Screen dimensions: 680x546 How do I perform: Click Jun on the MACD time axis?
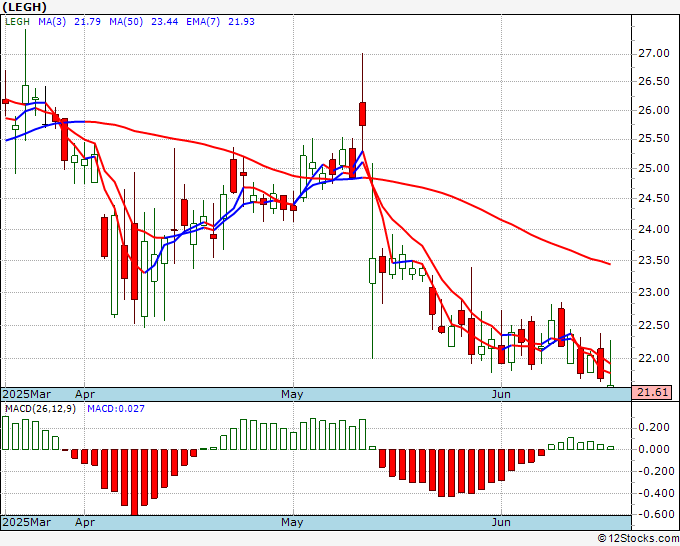[501, 522]
